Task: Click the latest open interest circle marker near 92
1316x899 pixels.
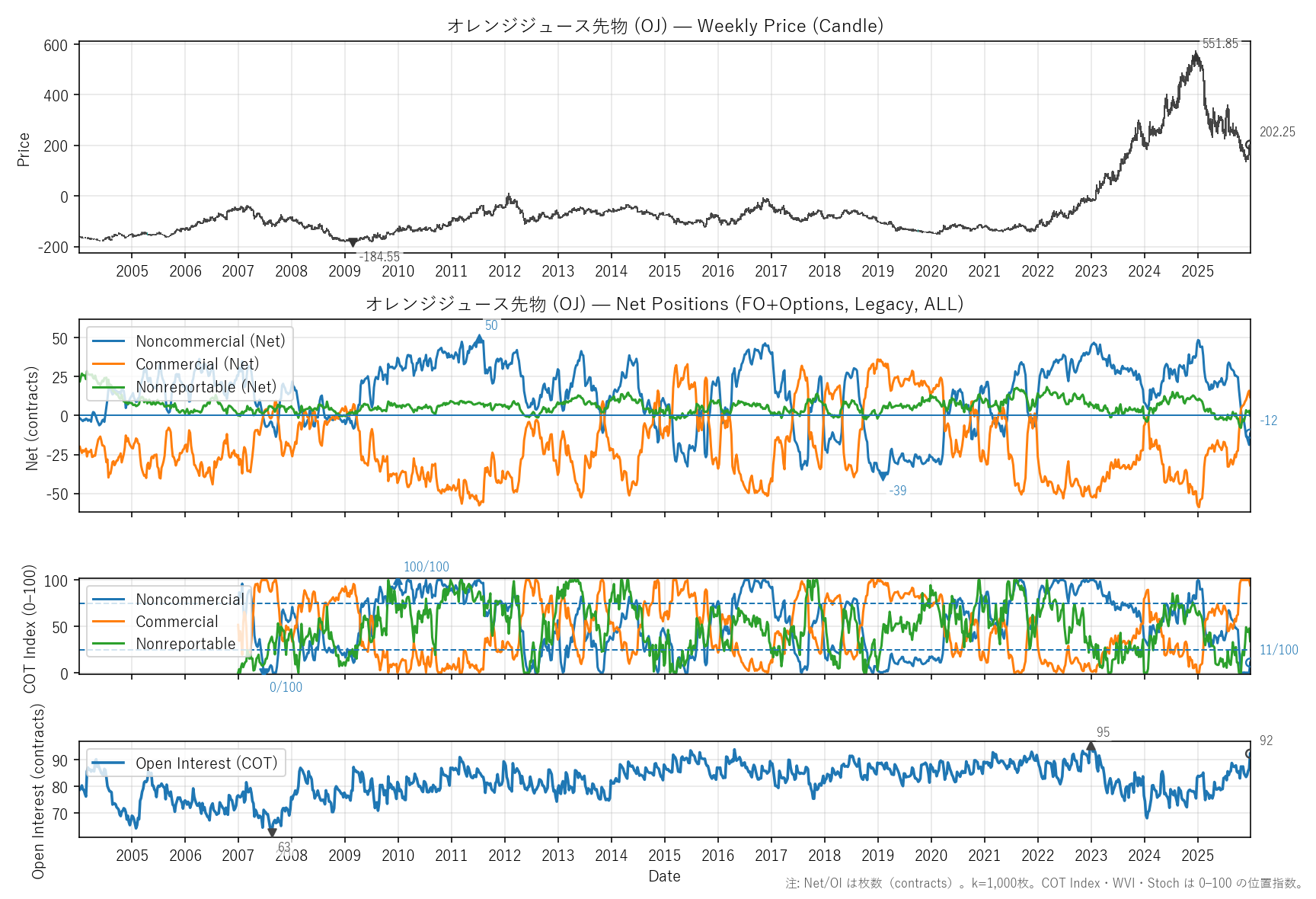Action: coord(1249,753)
